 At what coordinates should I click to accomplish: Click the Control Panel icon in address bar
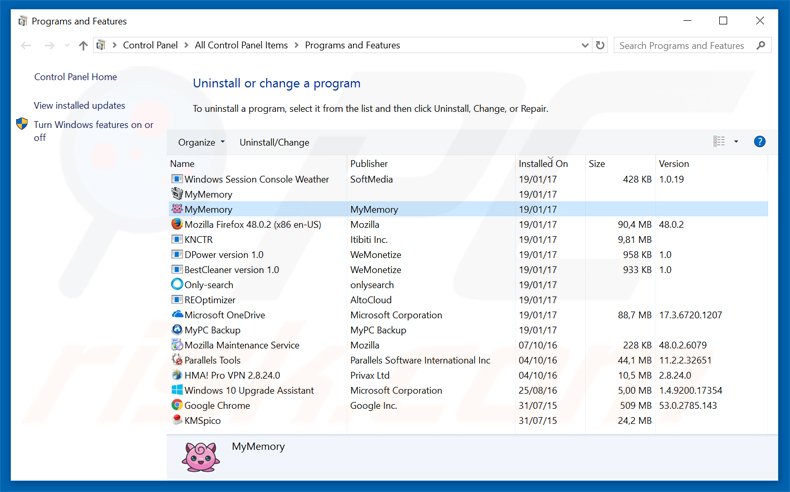point(101,45)
